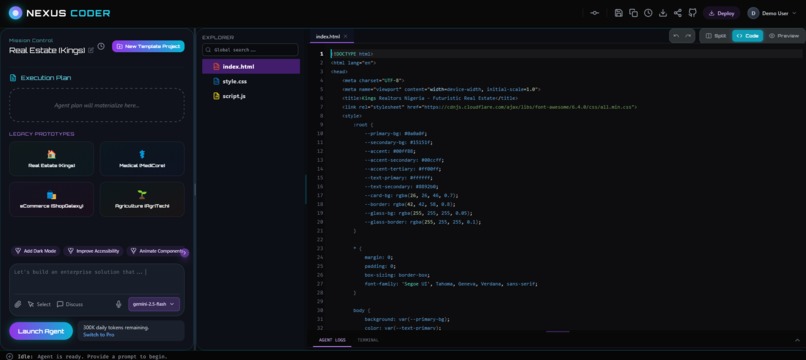The height and width of the screenshot is (360, 806).
Task: Click New Template Project button
Action: tap(148, 46)
